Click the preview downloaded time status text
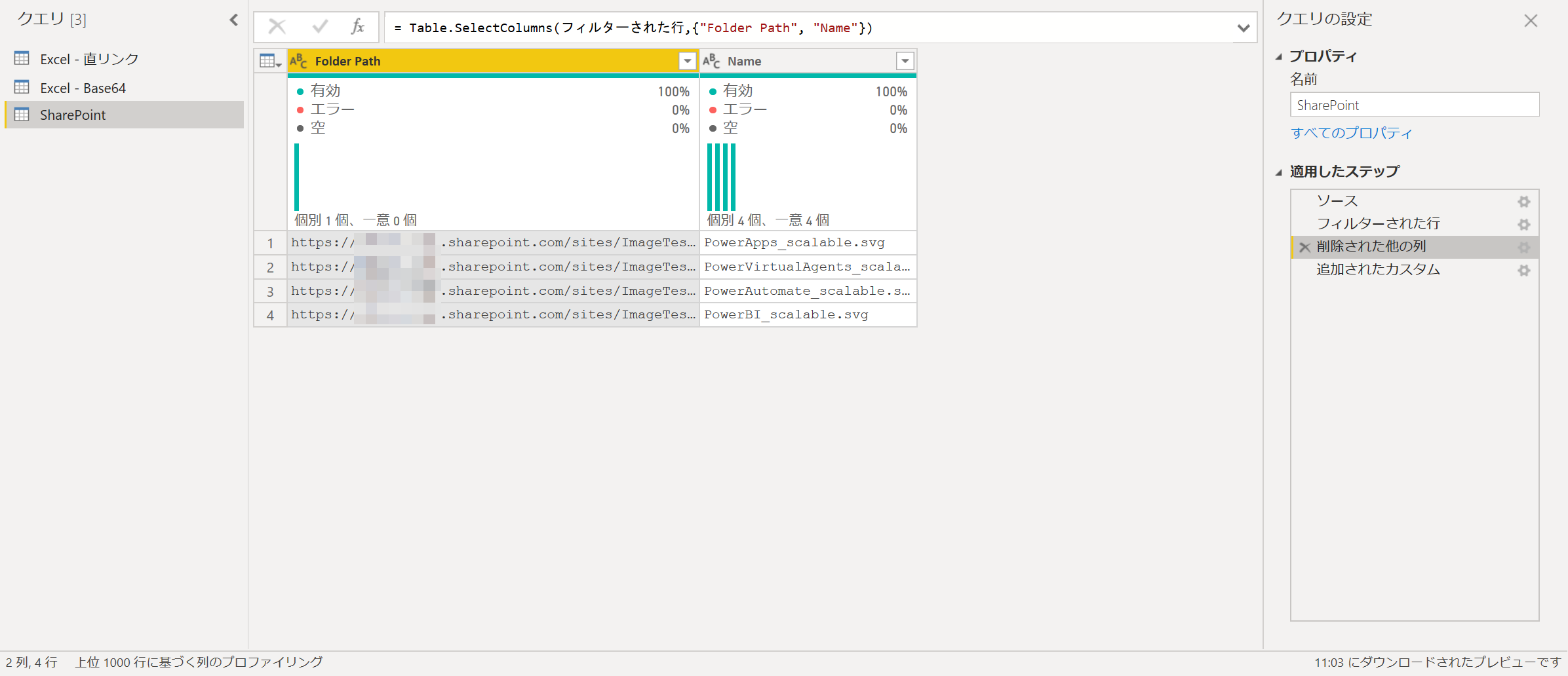This screenshot has width=1568, height=676. pos(1438,662)
